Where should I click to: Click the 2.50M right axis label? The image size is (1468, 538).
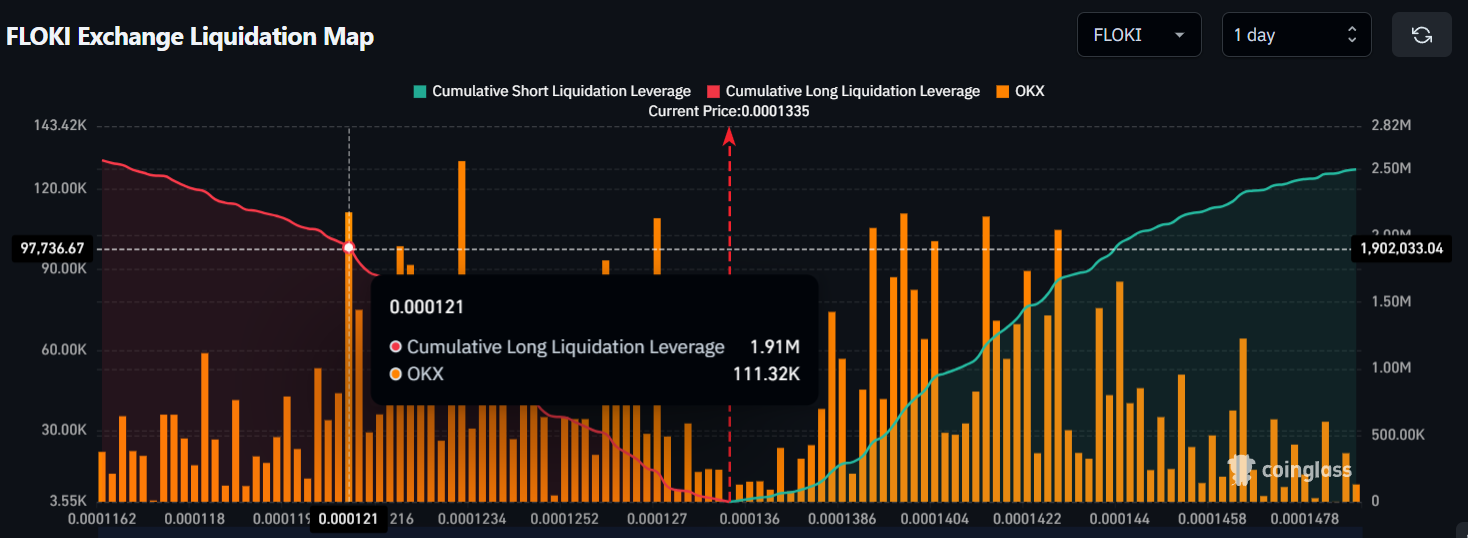[x=1390, y=167]
